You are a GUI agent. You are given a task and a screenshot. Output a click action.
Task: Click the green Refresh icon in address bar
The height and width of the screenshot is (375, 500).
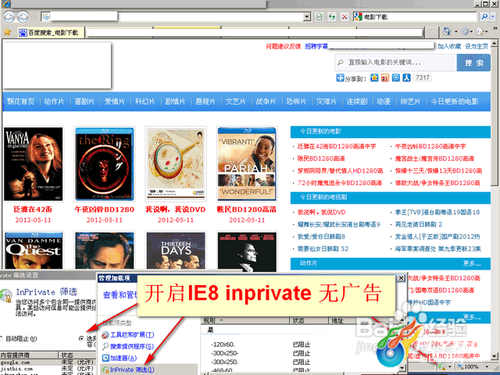coord(332,17)
